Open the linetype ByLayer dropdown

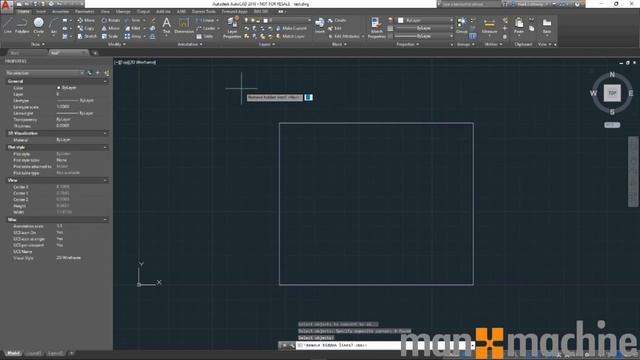click(x=425, y=36)
